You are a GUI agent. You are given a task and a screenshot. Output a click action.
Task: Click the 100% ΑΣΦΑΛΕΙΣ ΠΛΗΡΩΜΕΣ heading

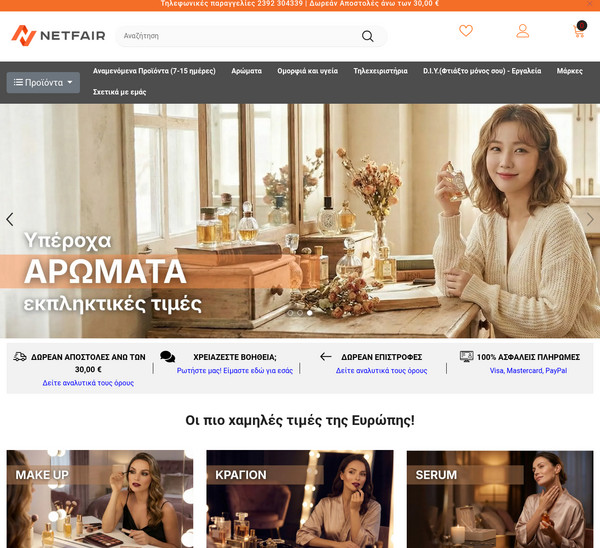point(528,357)
